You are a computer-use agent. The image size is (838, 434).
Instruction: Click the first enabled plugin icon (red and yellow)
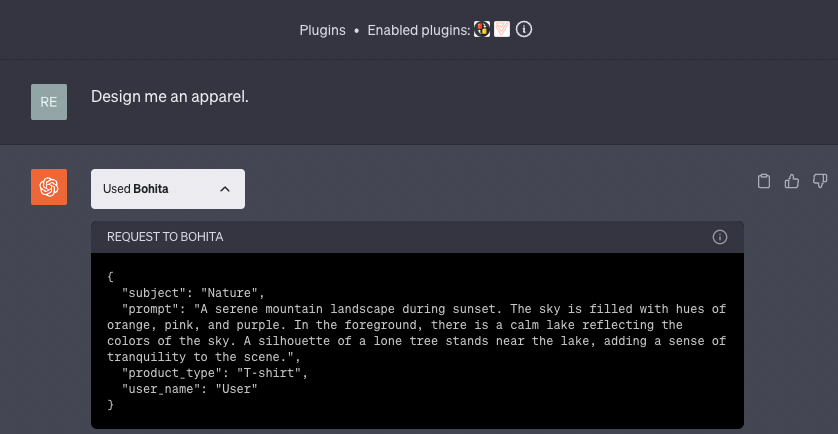[481, 30]
